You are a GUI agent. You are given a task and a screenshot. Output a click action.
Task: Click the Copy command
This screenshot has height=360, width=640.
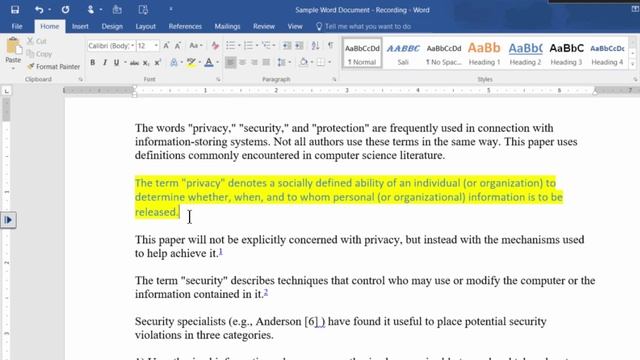[39, 54]
